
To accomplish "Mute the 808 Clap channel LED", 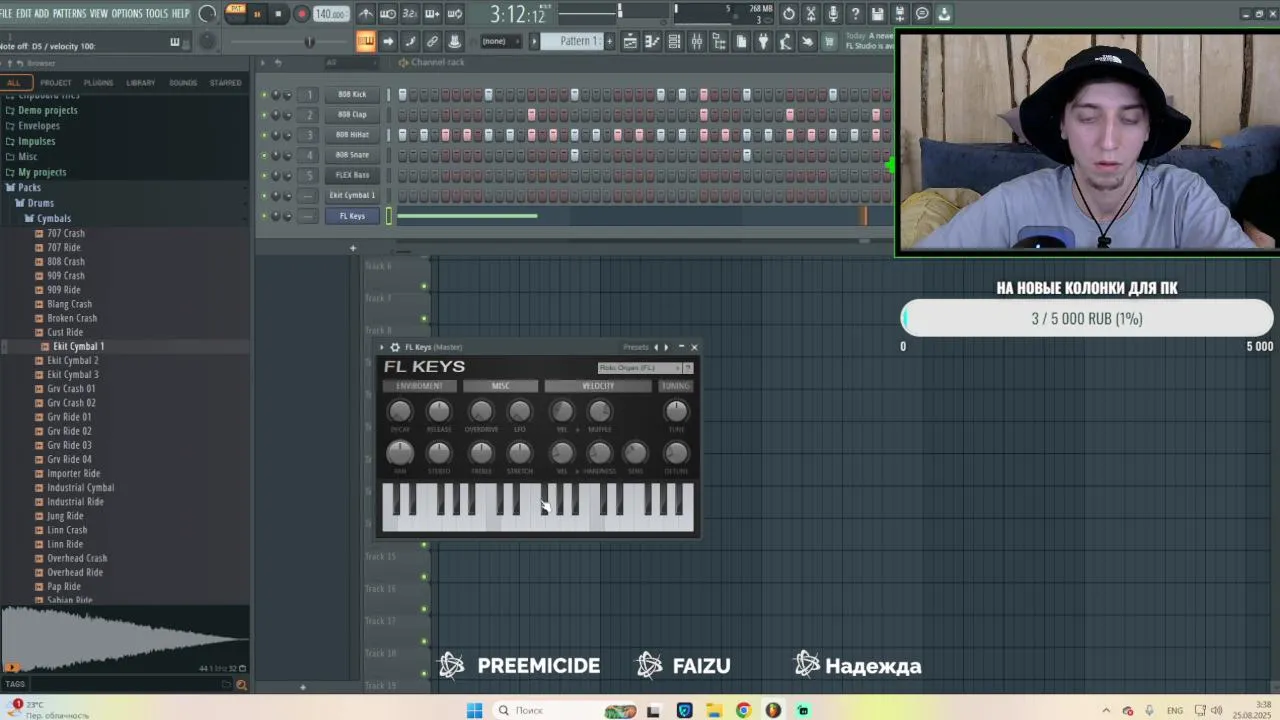I will (264, 115).
